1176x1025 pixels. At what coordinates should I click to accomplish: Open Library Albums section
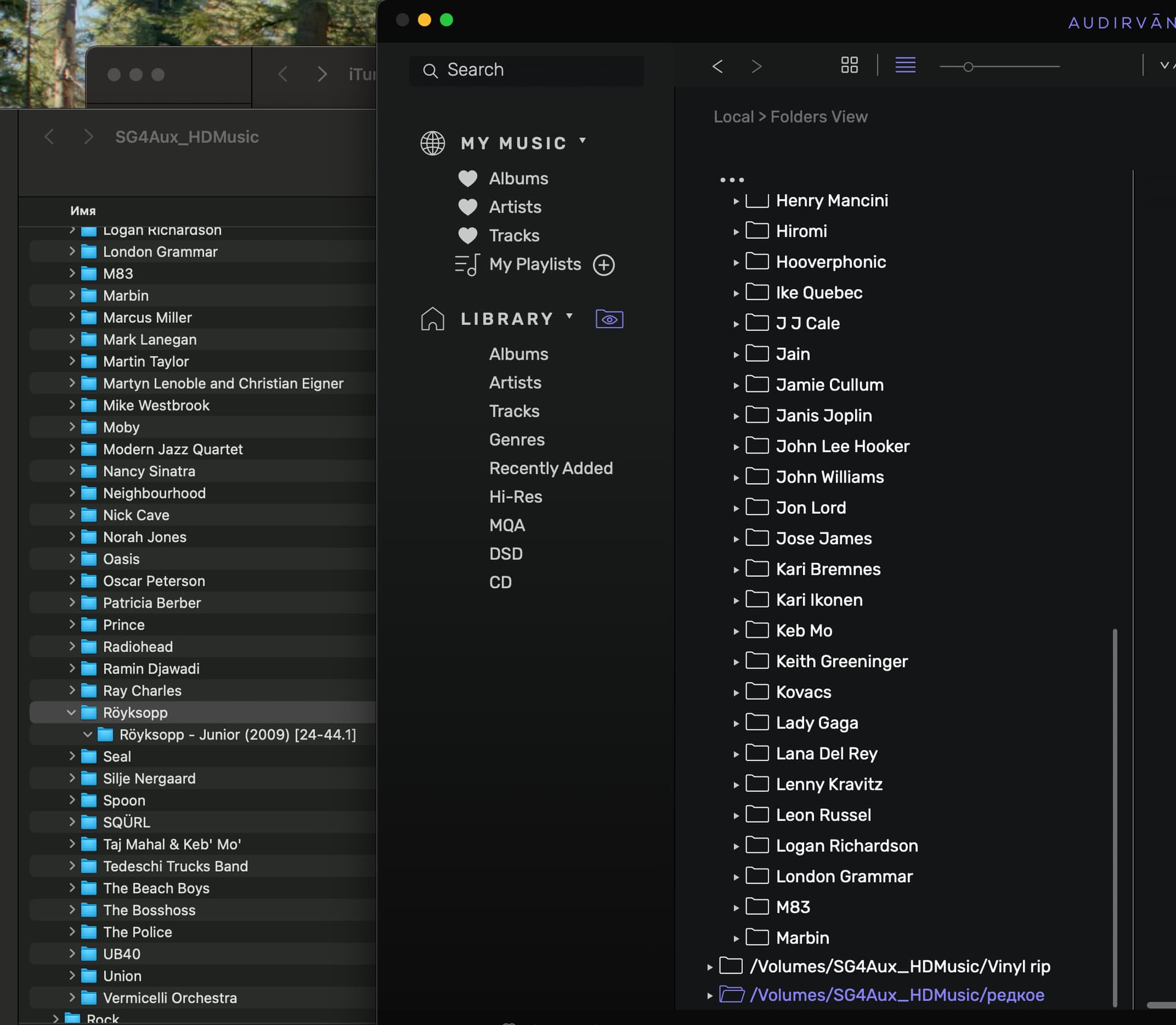(x=518, y=354)
